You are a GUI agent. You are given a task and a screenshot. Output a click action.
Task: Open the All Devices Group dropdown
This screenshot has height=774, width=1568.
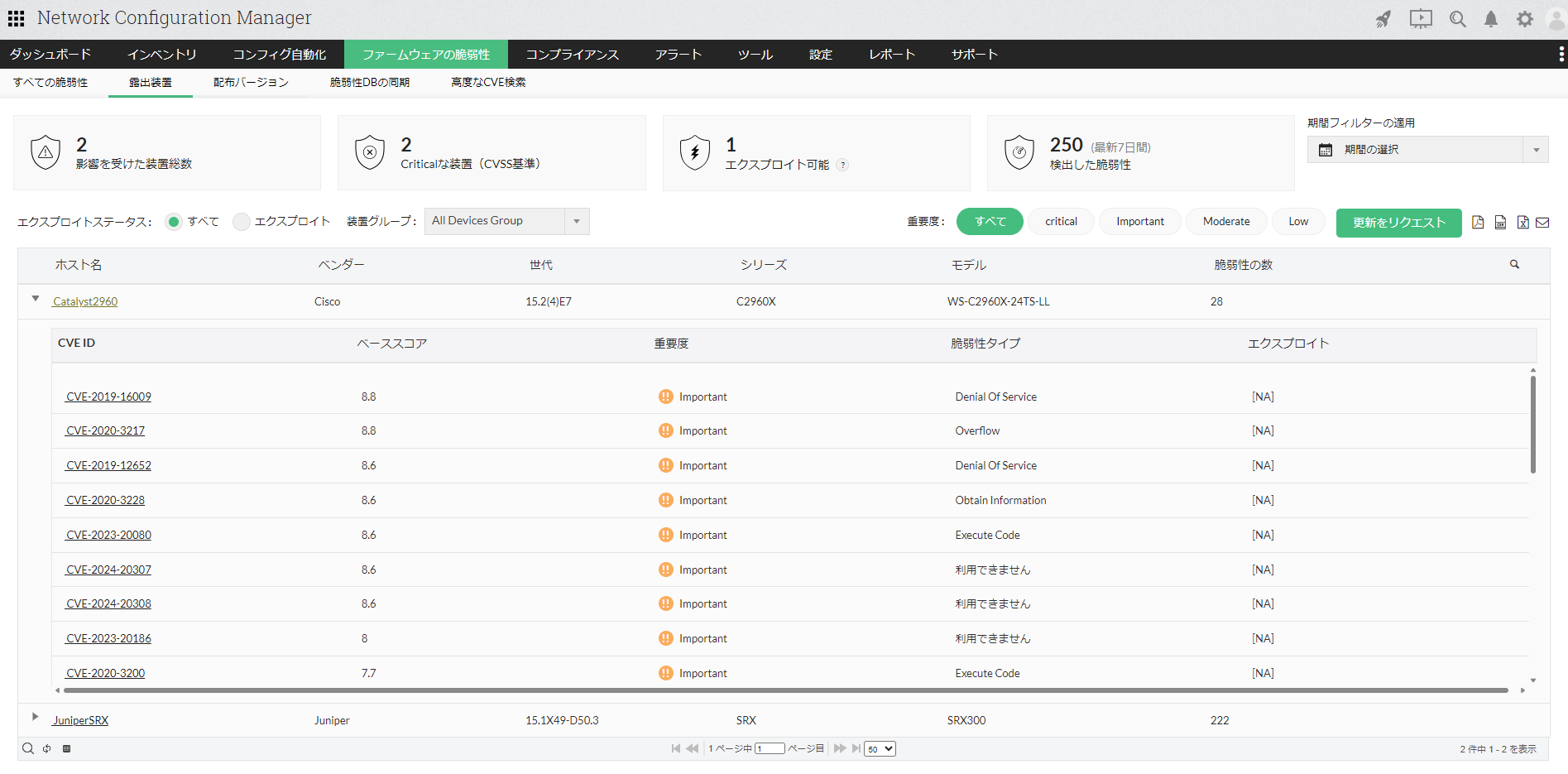(506, 221)
